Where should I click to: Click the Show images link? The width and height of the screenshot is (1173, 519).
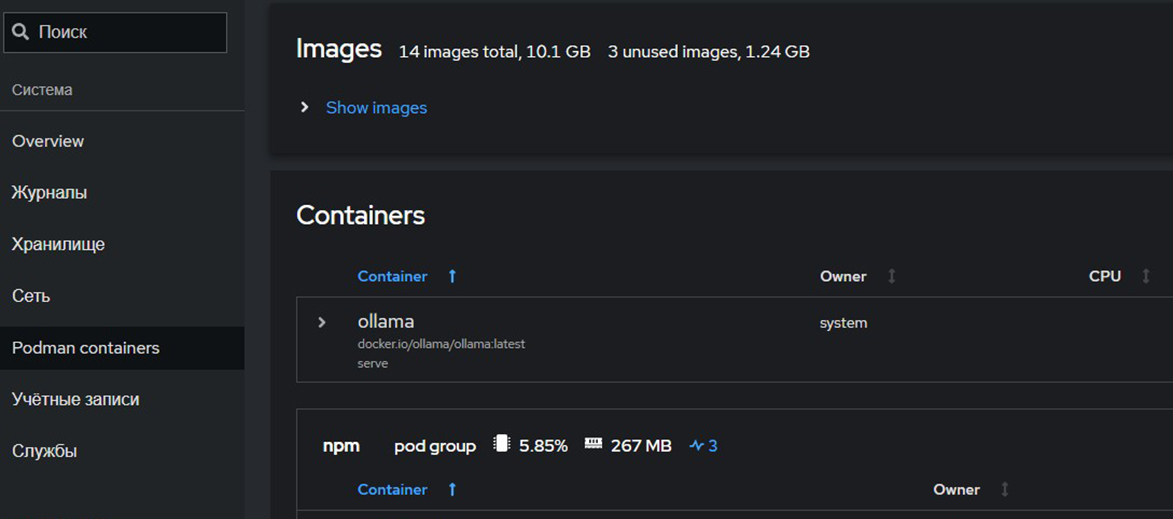pyautogui.click(x=376, y=107)
